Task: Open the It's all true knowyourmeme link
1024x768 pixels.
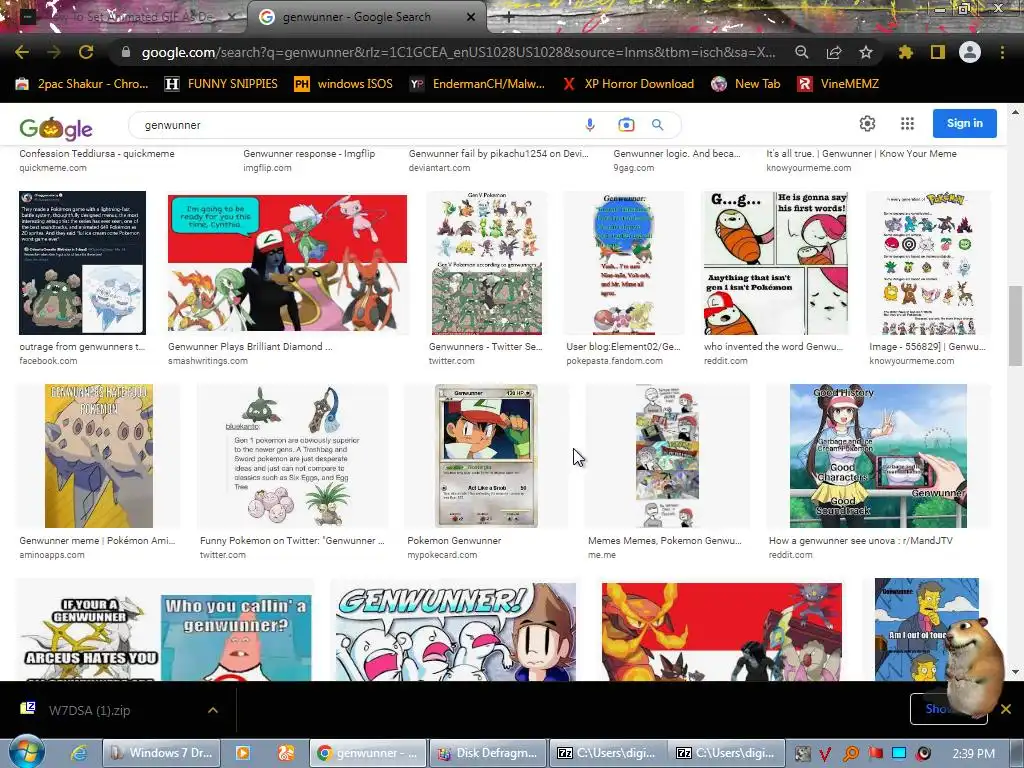Action: pyautogui.click(x=861, y=153)
